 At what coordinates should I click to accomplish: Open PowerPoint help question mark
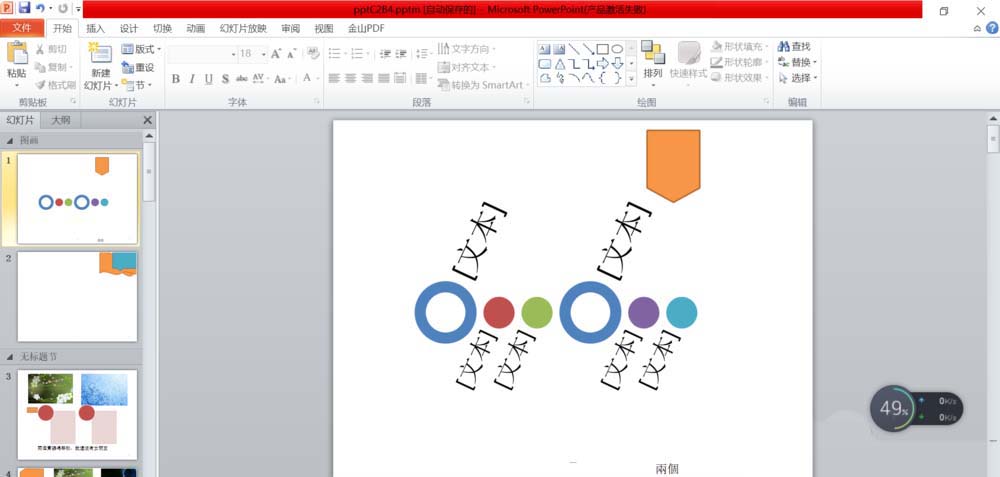(x=992, y=28)
